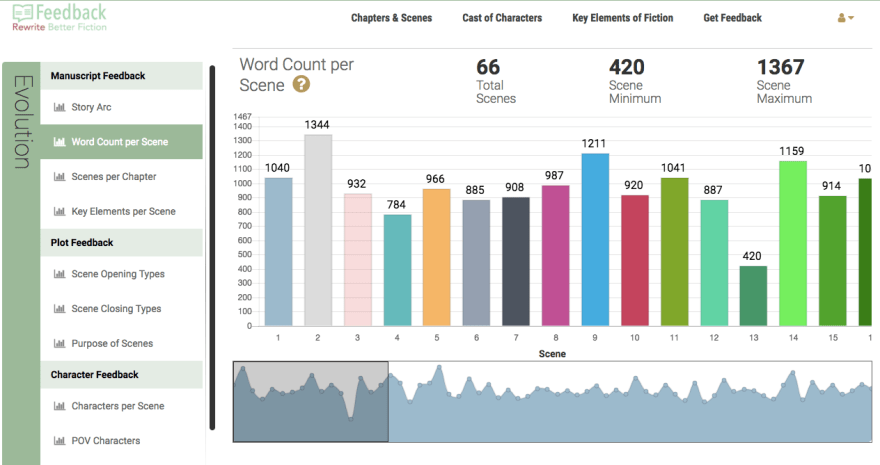Click the scene 13 bar labeled 420

point(753,296)
